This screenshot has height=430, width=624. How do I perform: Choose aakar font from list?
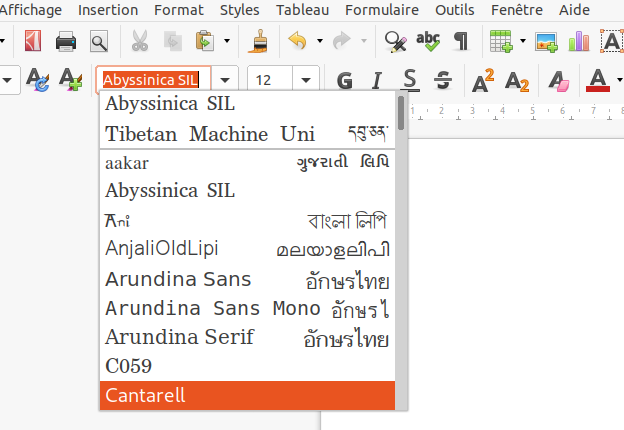pyautogui.click(x=248, y=163)
